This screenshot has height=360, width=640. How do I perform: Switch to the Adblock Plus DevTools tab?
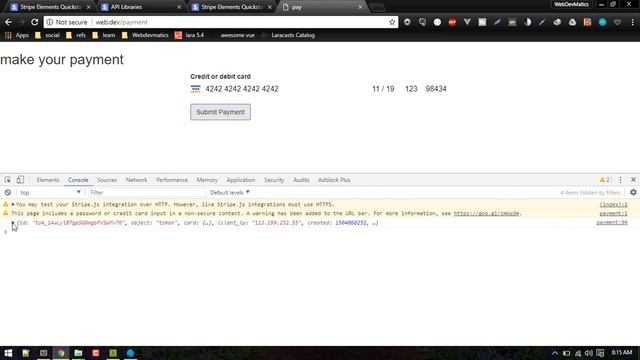(x=334, y=180)
